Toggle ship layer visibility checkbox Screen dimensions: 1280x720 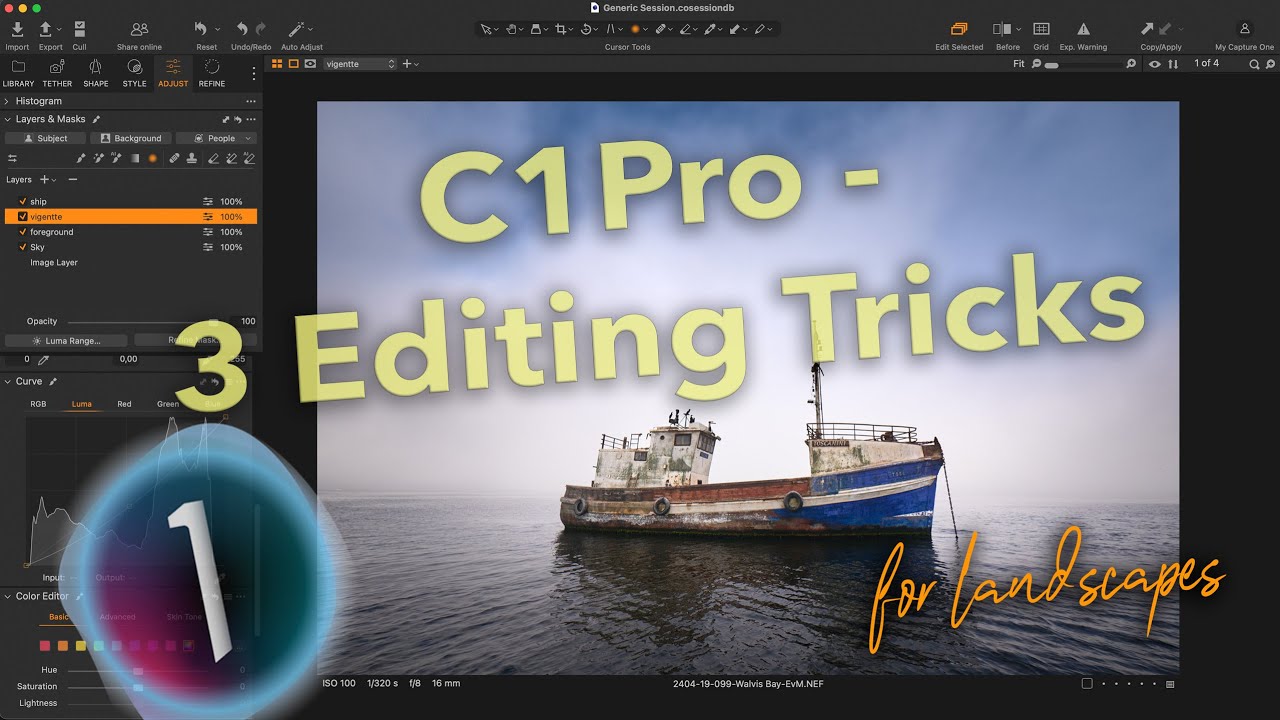click(x=23, y=201)
